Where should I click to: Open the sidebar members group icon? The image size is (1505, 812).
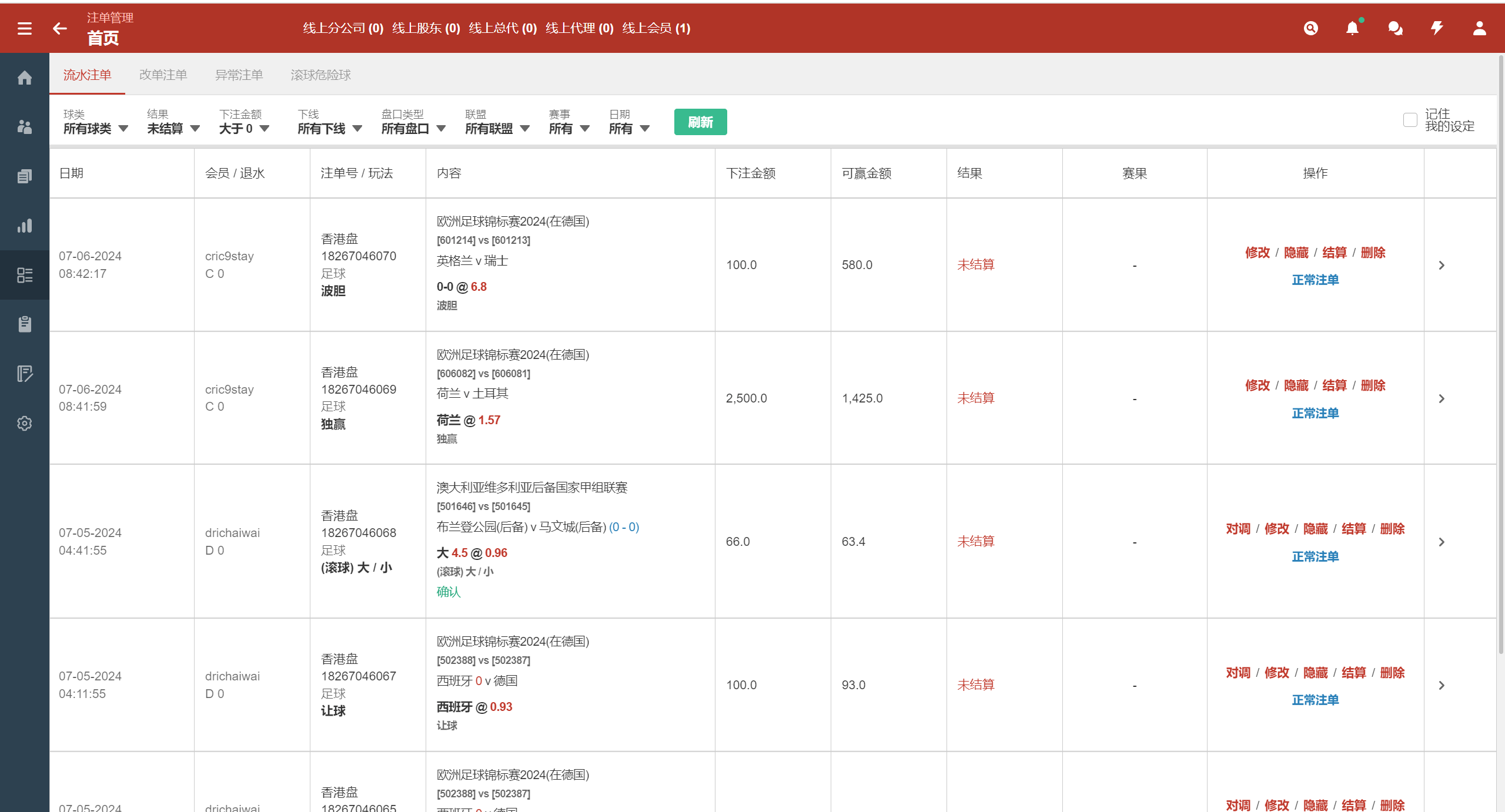pos(25,127)
